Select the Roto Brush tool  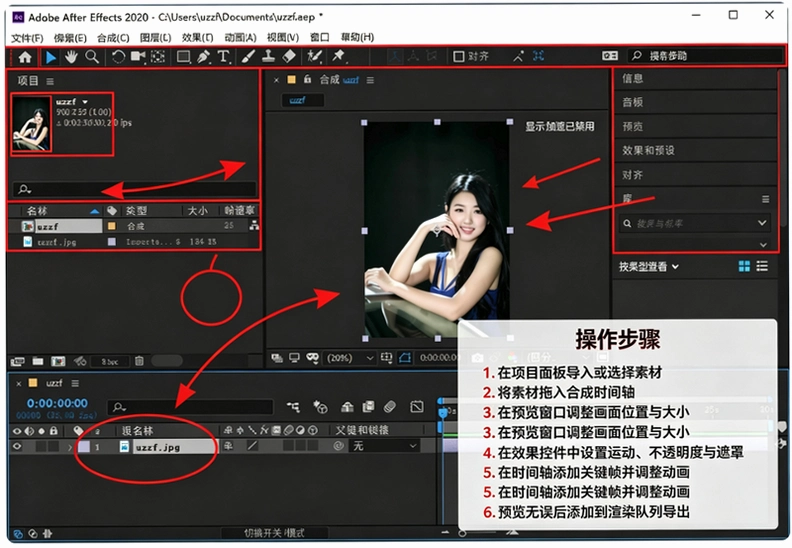point(314,57)
